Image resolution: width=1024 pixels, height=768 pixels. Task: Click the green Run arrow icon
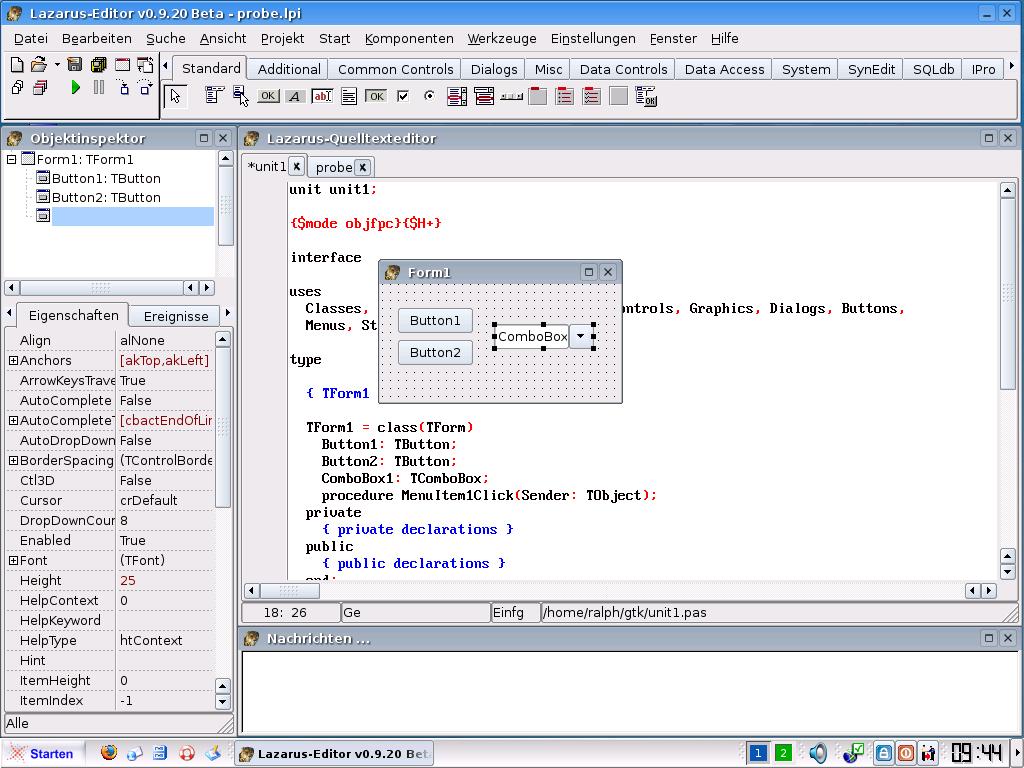75,88
